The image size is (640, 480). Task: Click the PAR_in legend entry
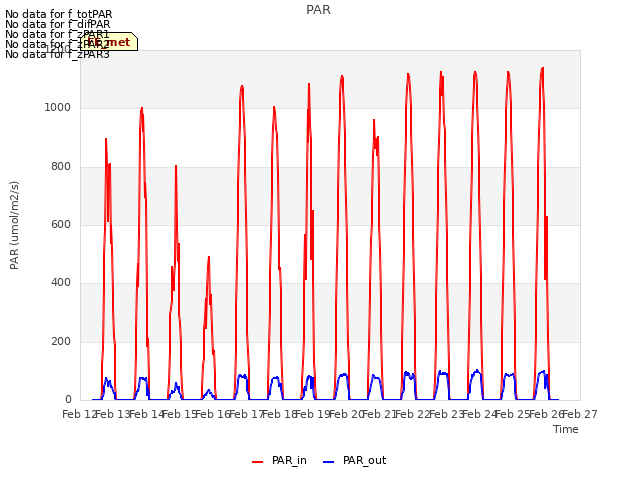[279, 460]
